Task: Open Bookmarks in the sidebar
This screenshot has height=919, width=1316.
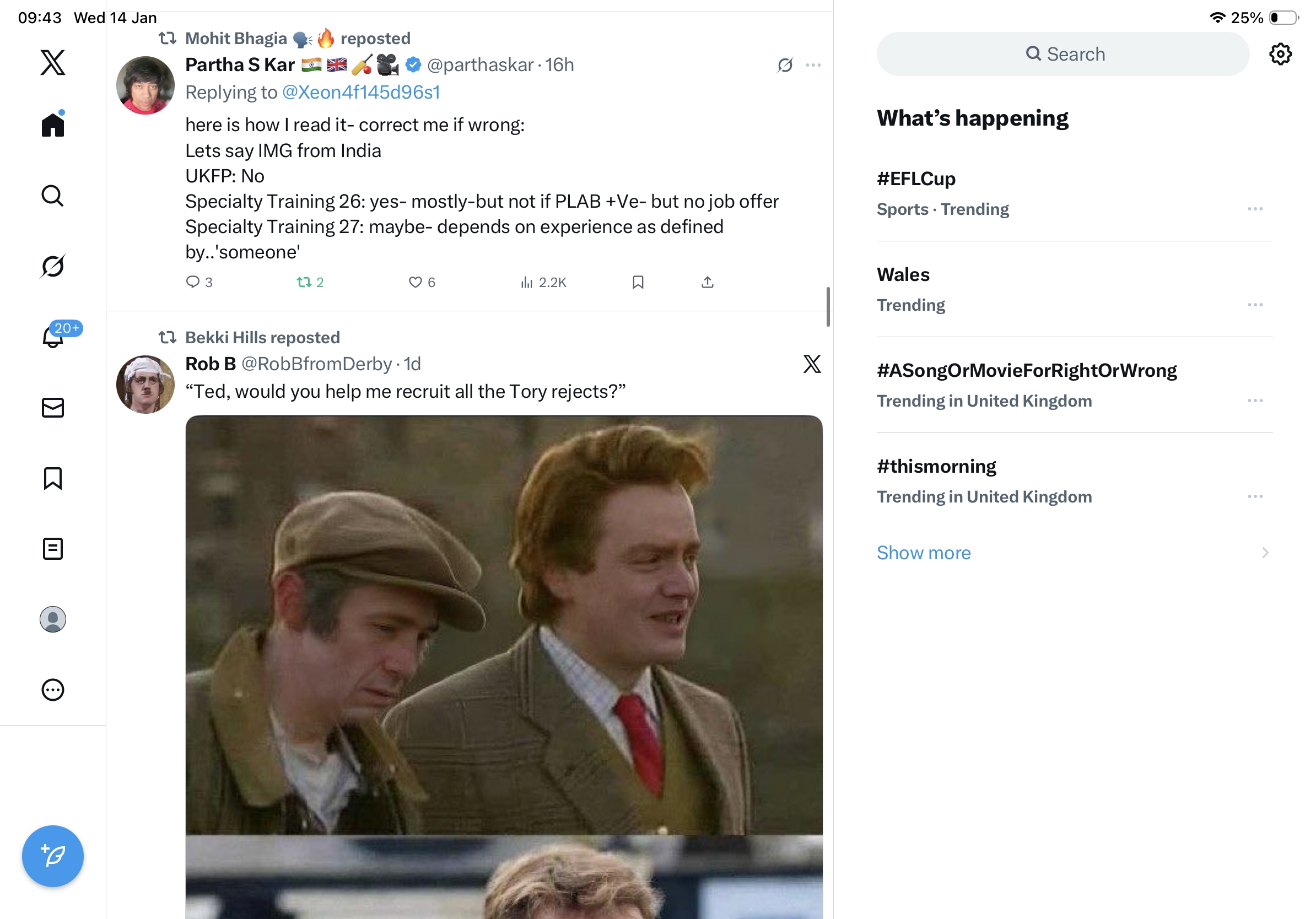Action: [53, 478]
